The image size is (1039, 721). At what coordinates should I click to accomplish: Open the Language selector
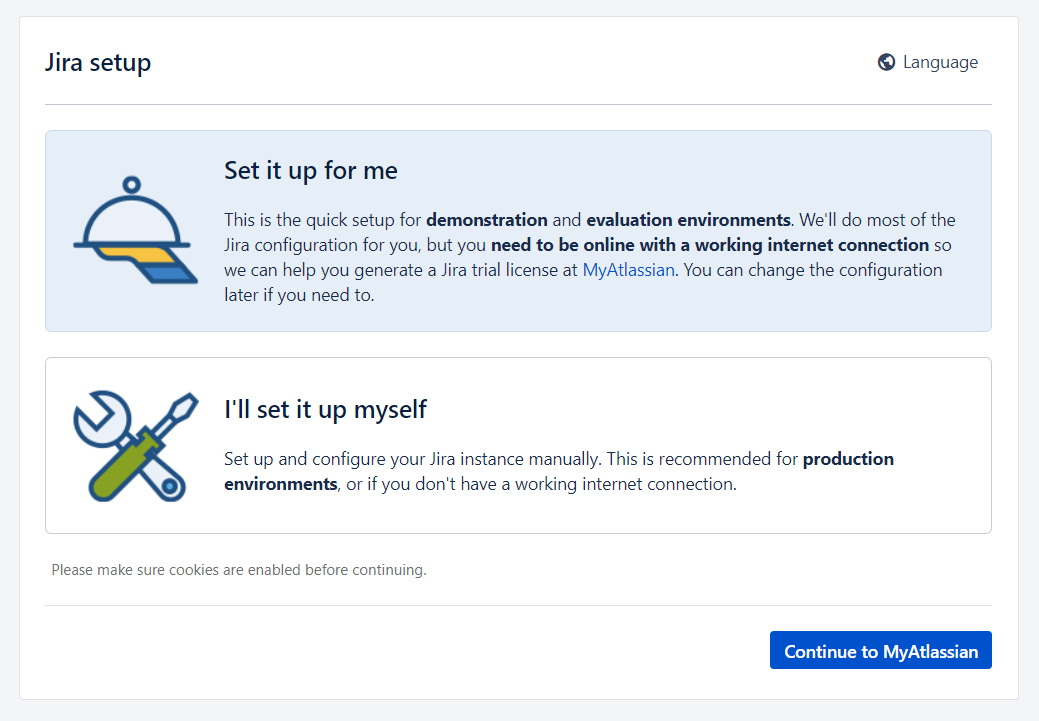[x=928, y=62]
